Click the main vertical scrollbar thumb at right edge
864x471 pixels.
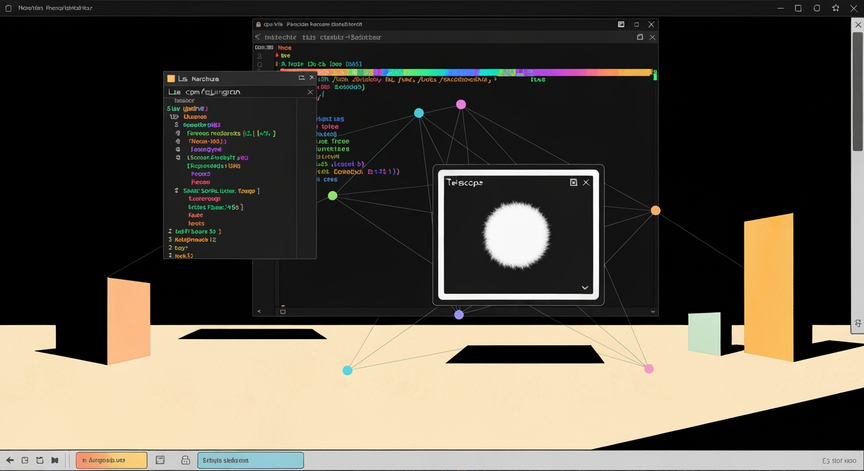(x=857, y=92)
